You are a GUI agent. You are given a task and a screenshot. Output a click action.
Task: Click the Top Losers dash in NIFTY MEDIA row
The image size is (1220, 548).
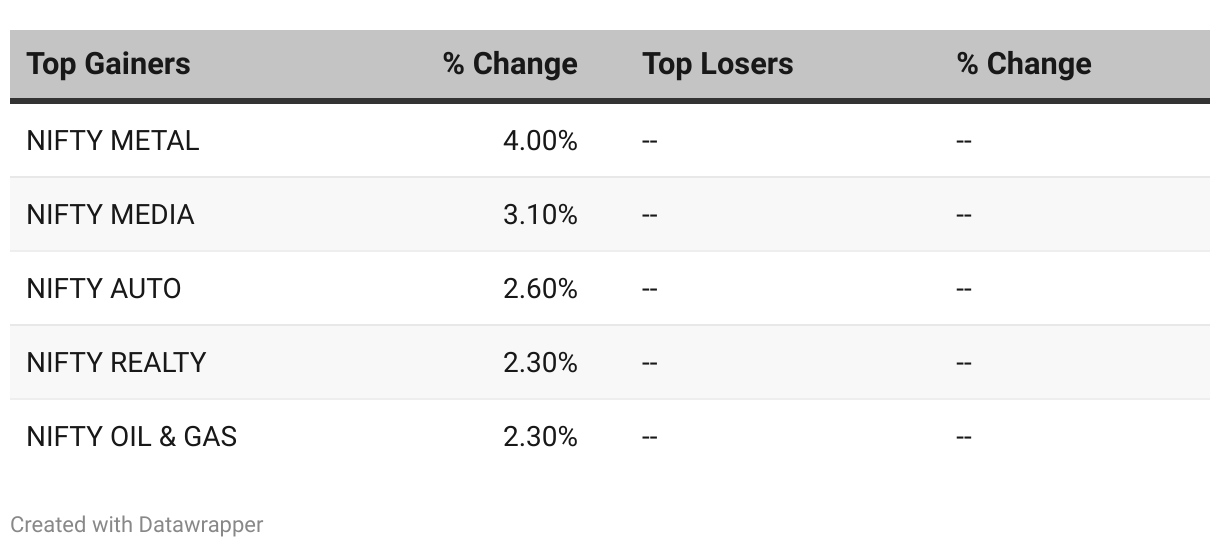tap(650, 215)
